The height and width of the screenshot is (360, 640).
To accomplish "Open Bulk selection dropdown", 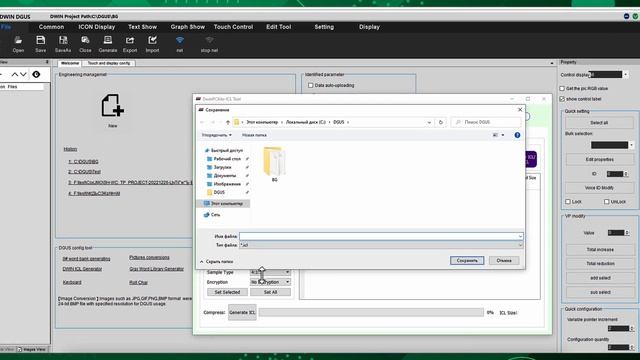I will click(x=631, y=145).
